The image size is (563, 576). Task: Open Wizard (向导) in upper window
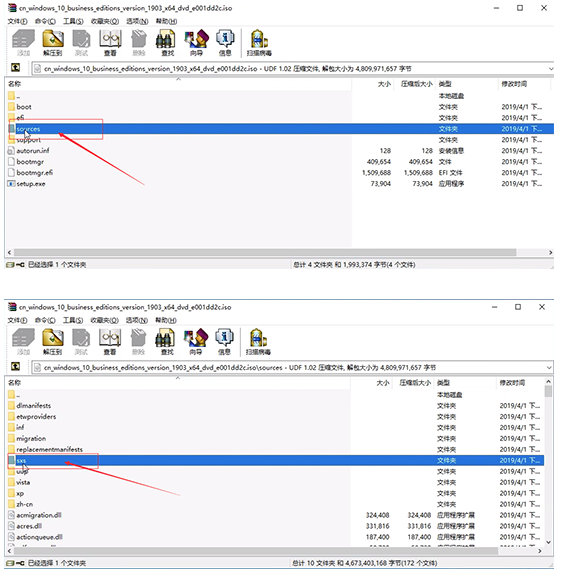196,43
